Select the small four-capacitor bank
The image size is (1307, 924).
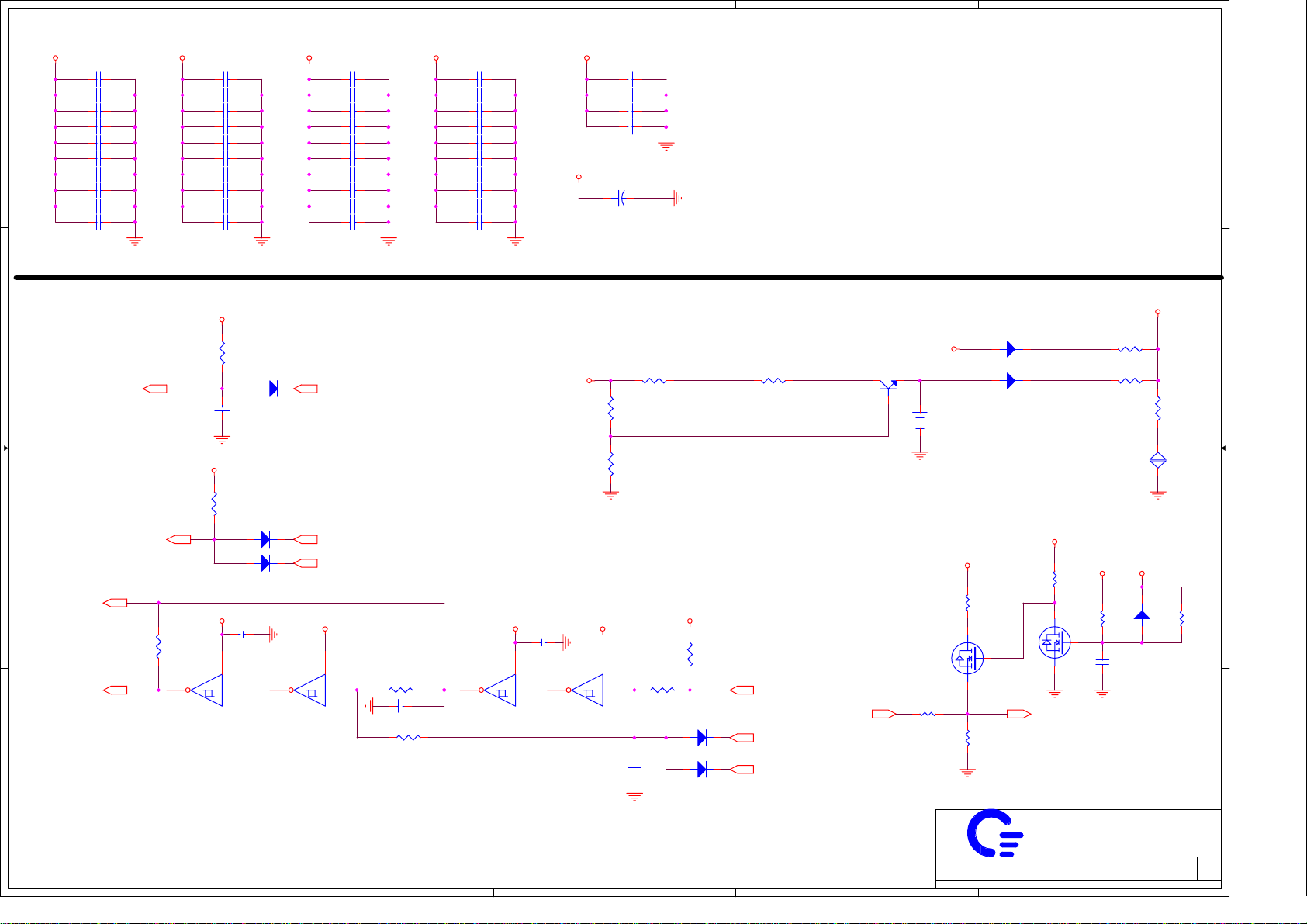(x=630, y=103)
